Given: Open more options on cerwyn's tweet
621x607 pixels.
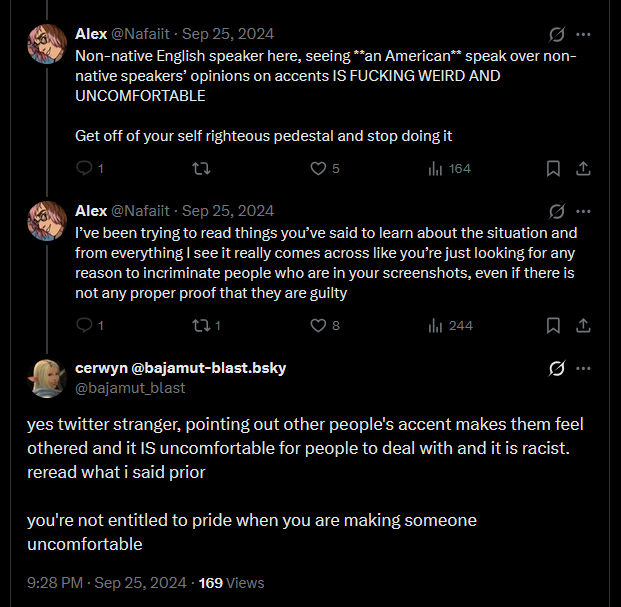Looking at the screenshot, I should (584, 368).
